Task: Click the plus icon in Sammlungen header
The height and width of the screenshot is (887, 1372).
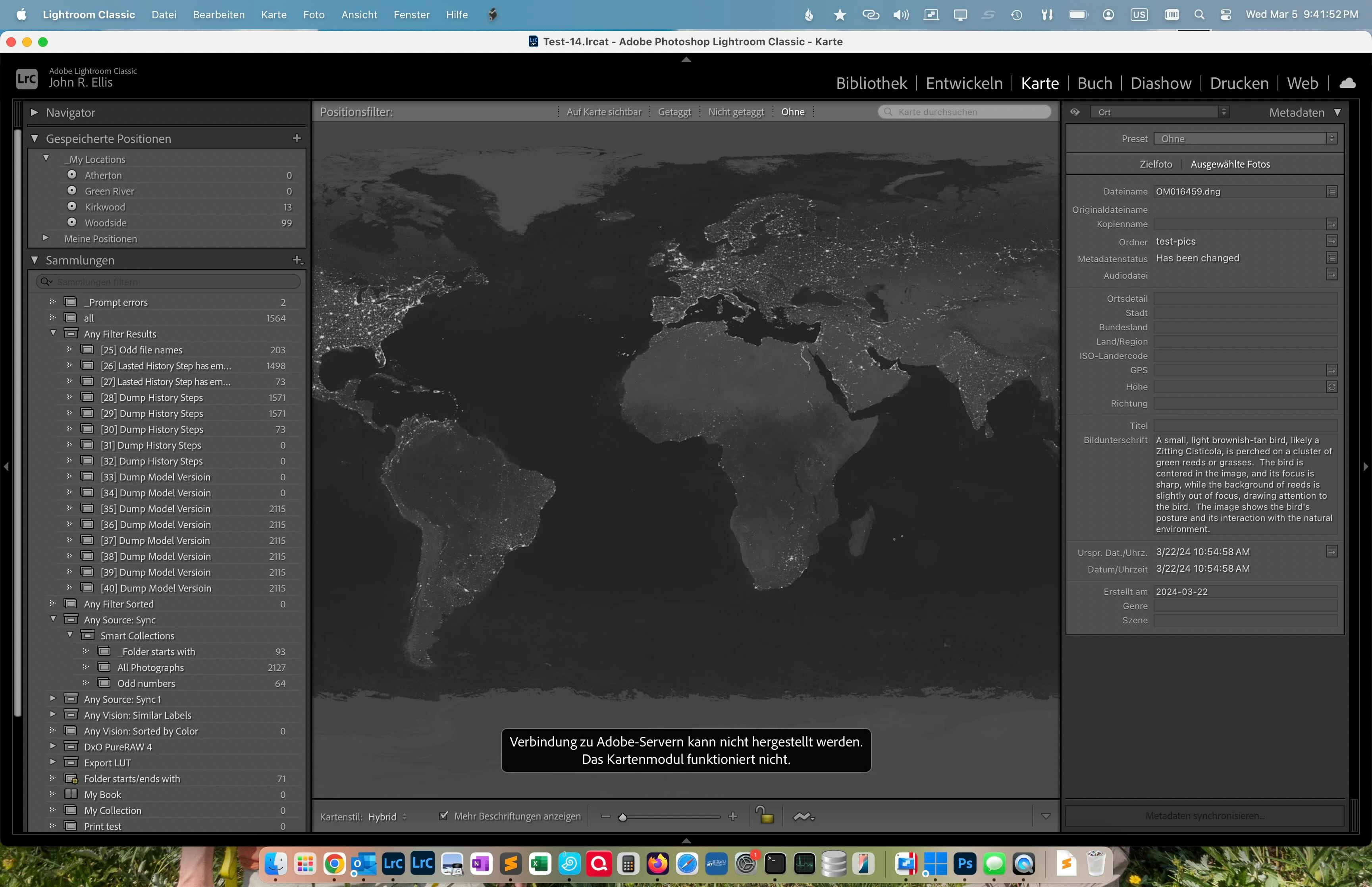Action: click(297, 260)
